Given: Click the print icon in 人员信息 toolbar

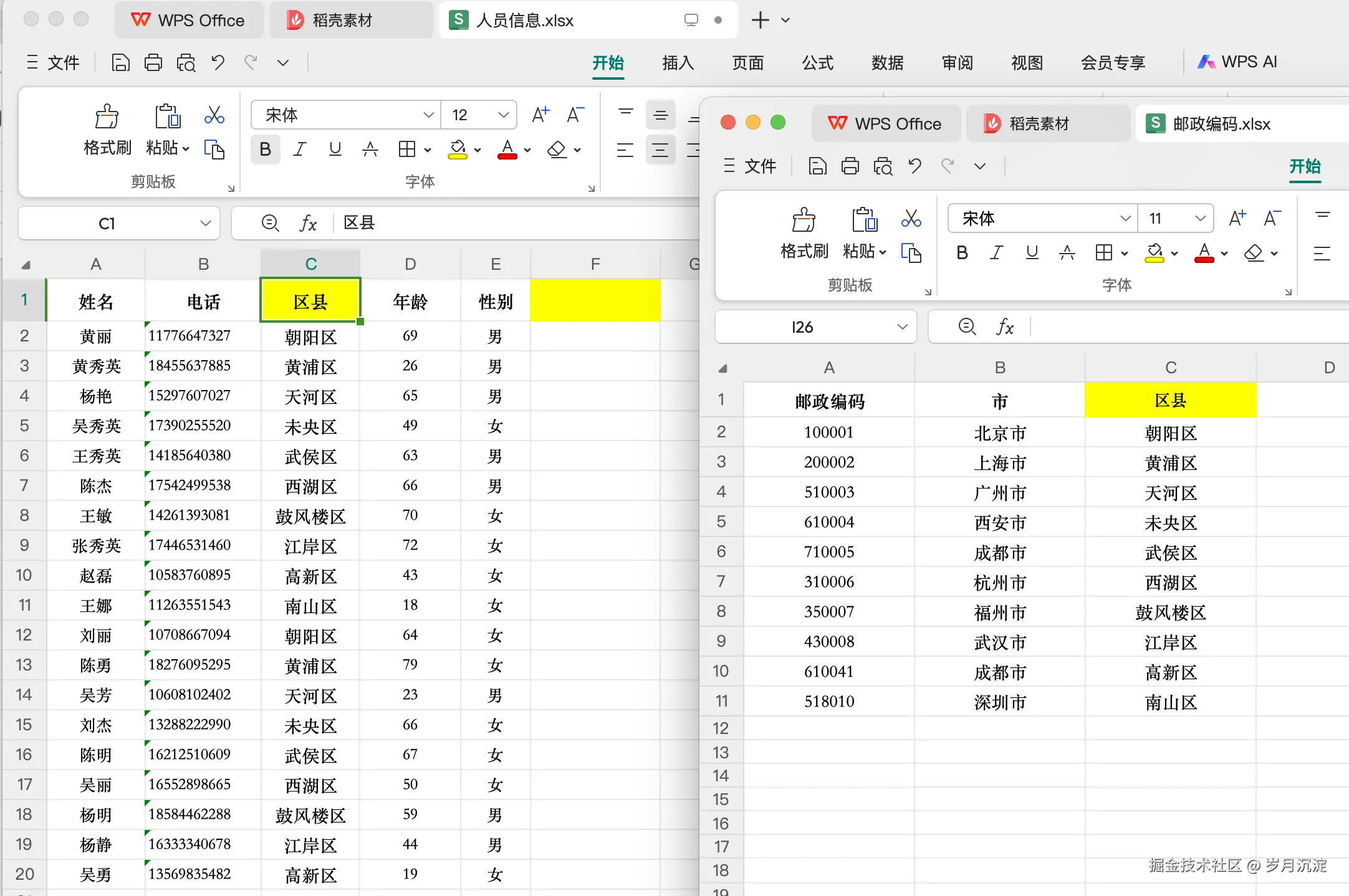Looking at the screenshot, I should 153,62.
